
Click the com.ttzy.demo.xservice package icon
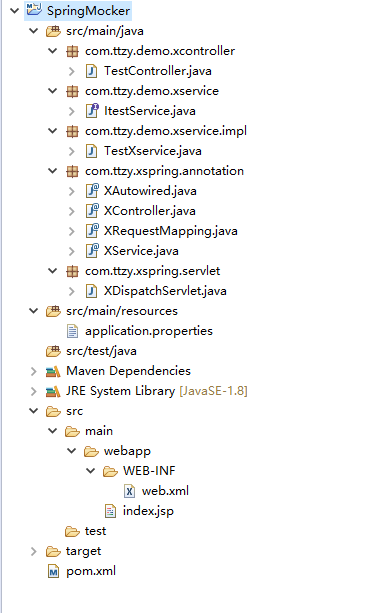pos(72,91)
